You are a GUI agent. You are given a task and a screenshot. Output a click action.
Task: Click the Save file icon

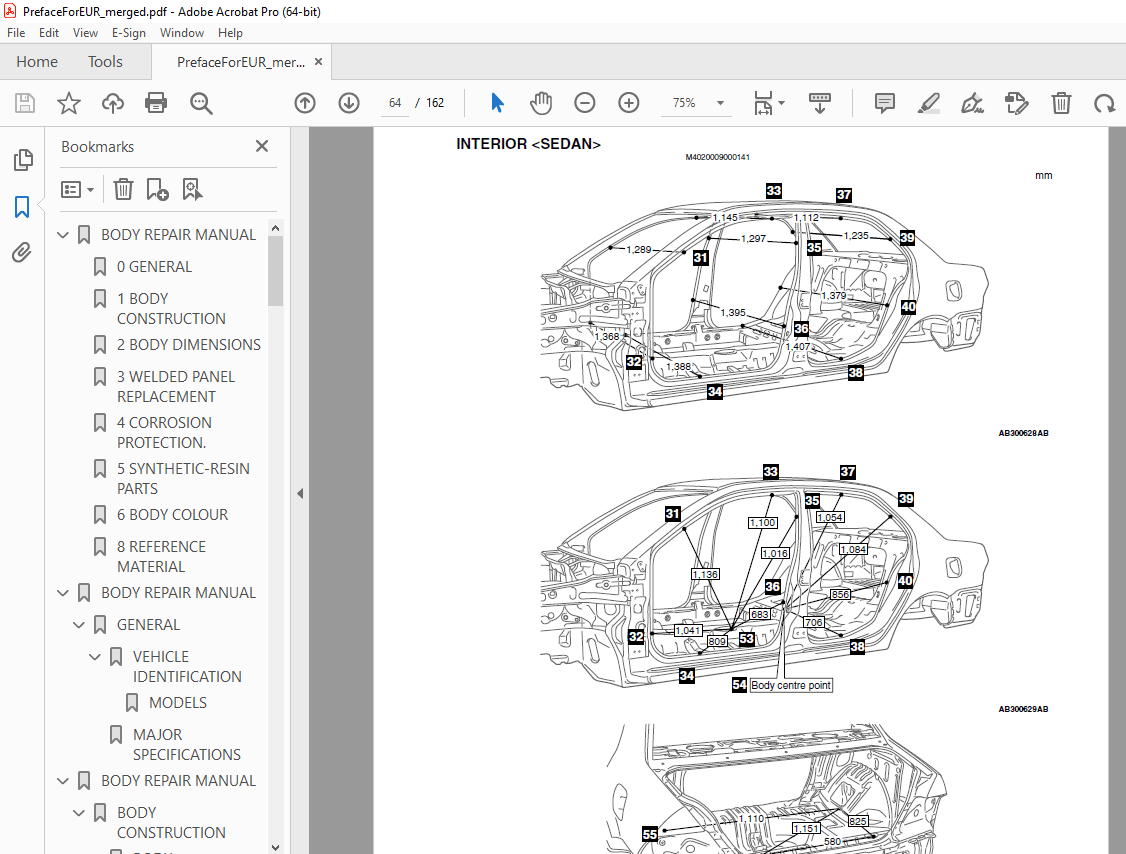point(25,103)
